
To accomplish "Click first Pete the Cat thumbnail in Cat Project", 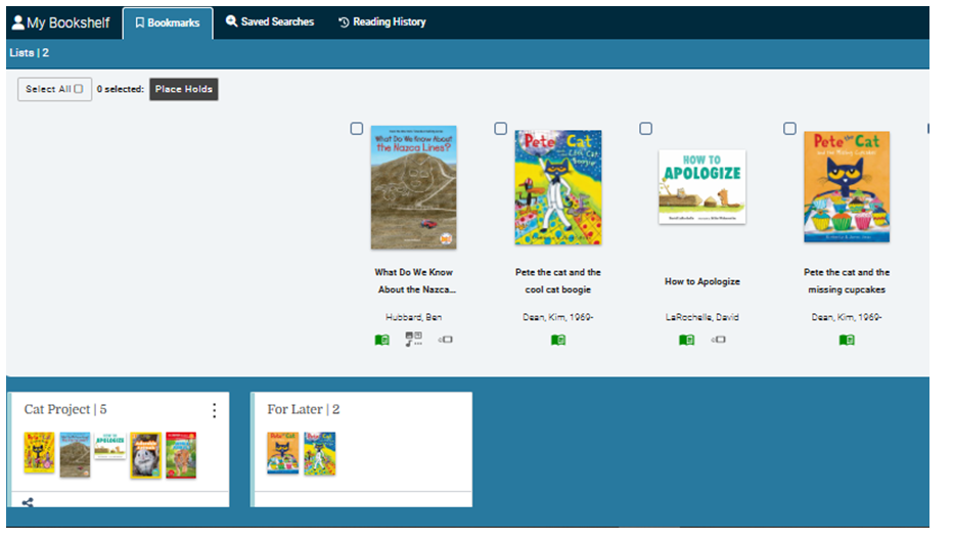I will click(39, 452).
